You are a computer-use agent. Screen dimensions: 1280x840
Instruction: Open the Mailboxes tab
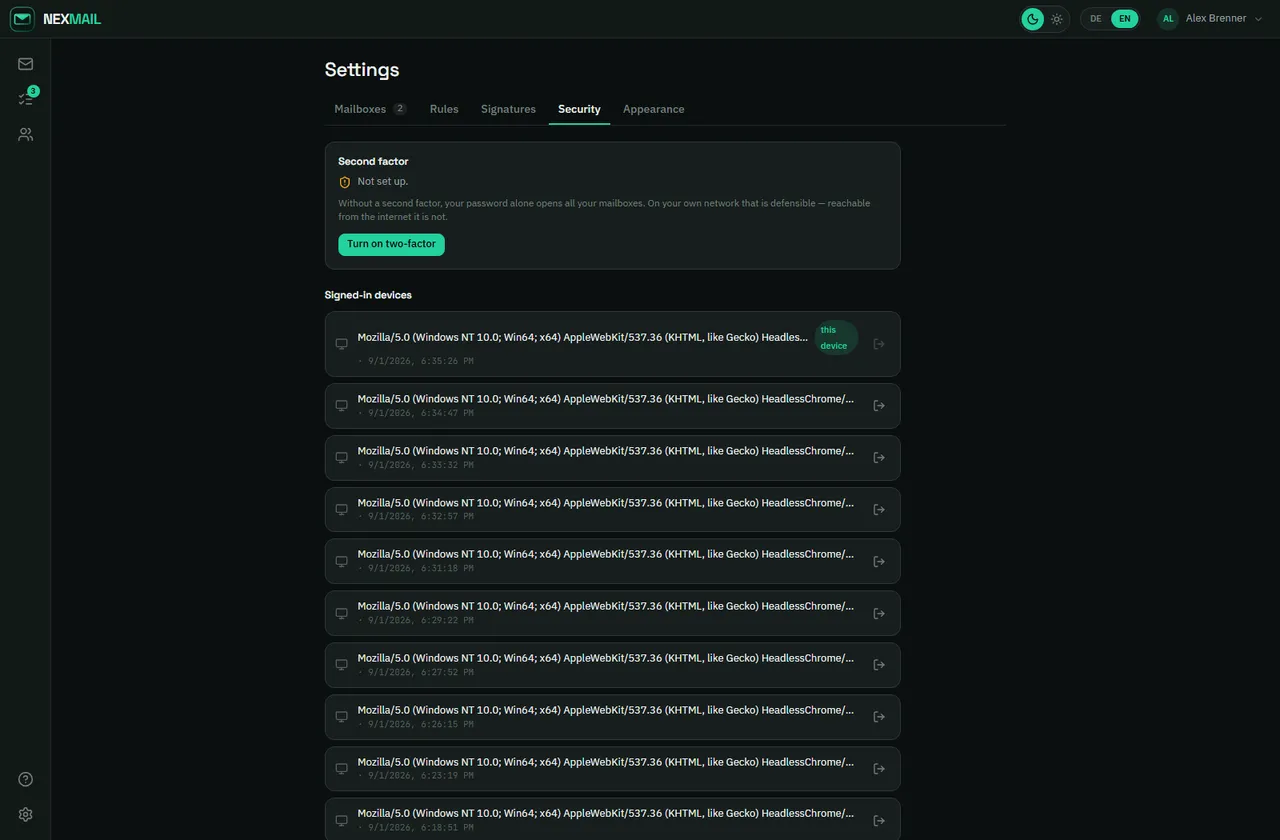click(370, 109)
